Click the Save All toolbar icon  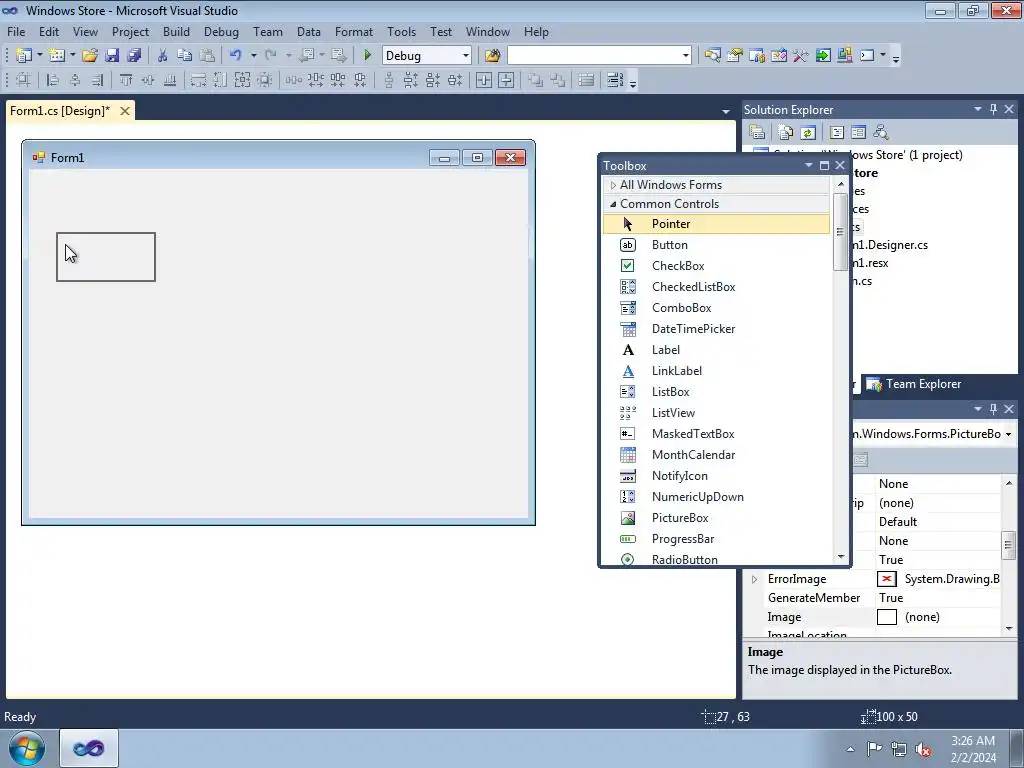(135, 56)
